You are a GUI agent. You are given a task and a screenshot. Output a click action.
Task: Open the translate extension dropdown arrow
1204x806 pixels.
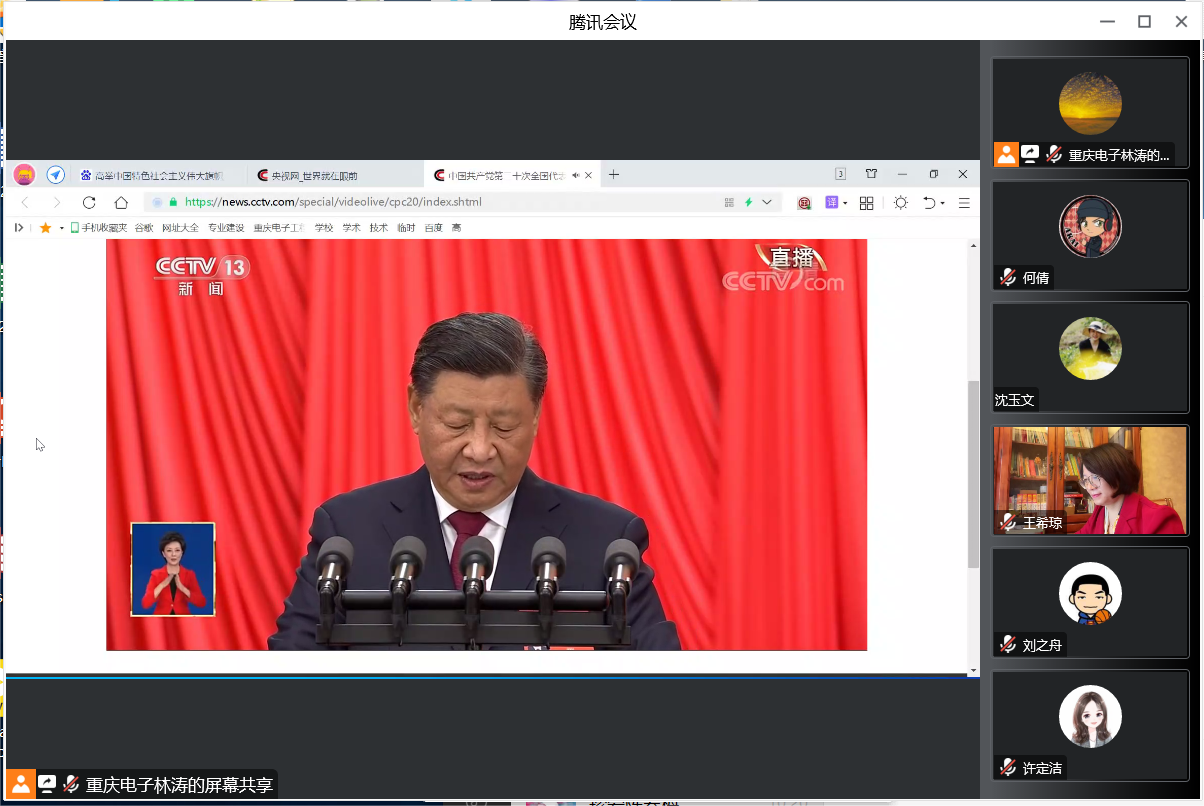pos(845,204)
